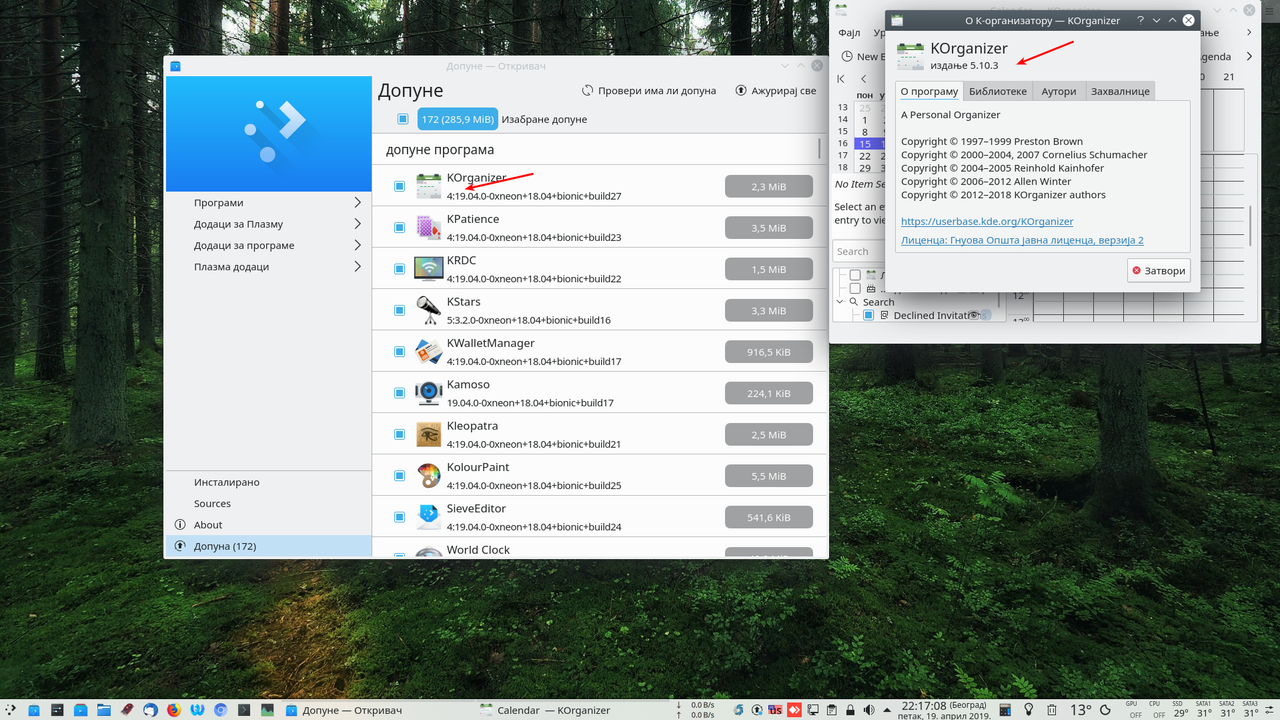Click the red Anydesk-style icon in system tray
1280x720 pixels.
[794, 710]
